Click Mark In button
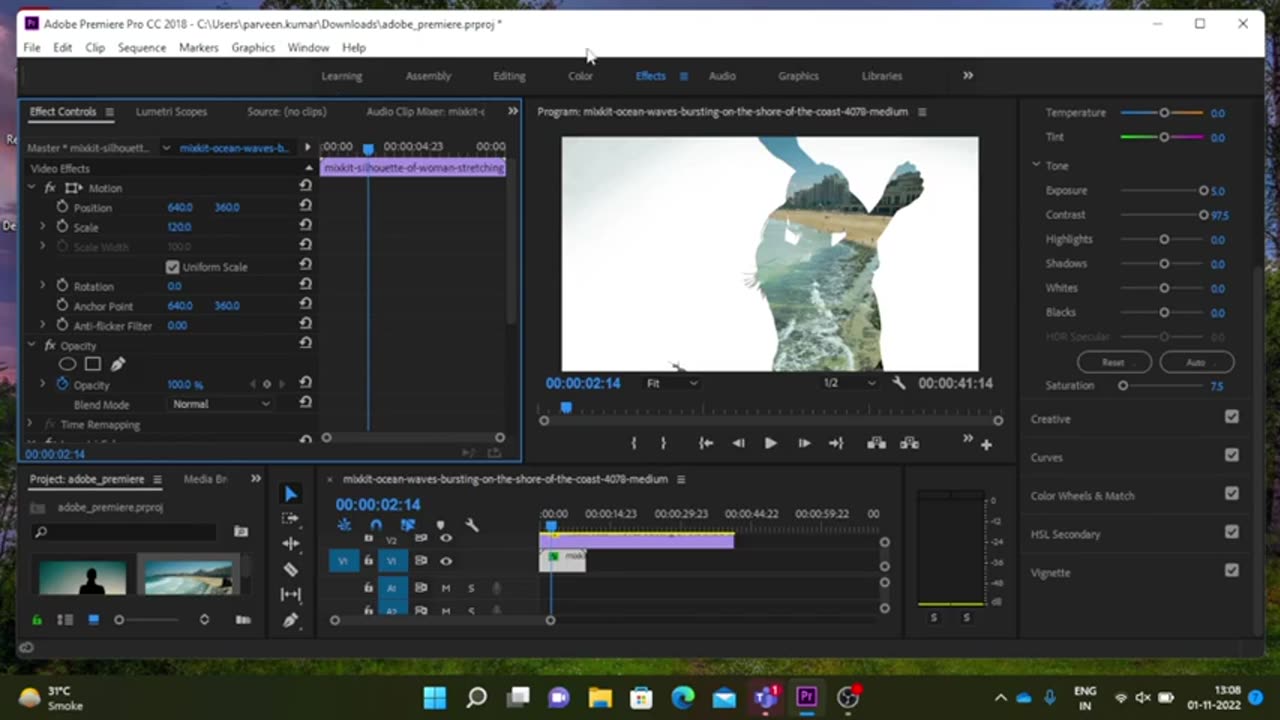Viewport: 1280px width, 720px height. click(634, 443)
